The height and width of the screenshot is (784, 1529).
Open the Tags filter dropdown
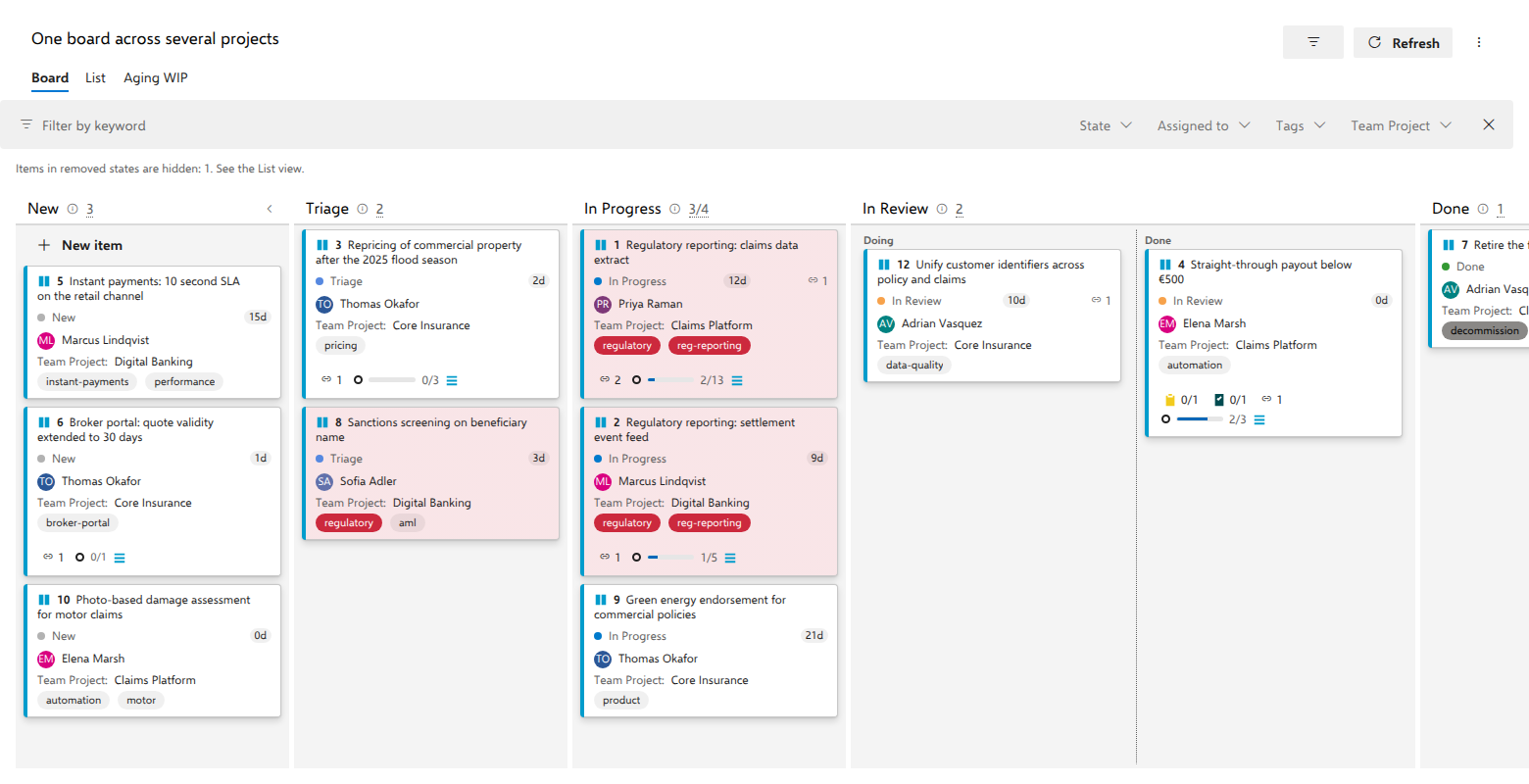(x=1301, y=125)
